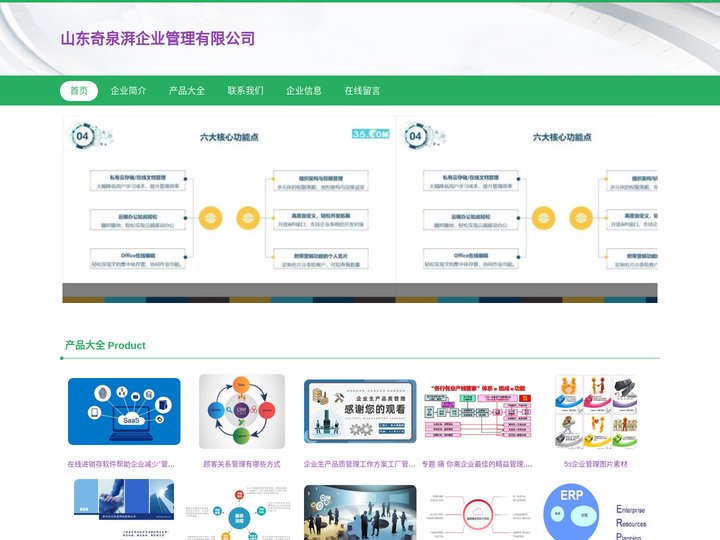Open the business people silhouettes thumbnail
Image resolution: width=720 pixels, height=540 pixels.
pos(360,512)
